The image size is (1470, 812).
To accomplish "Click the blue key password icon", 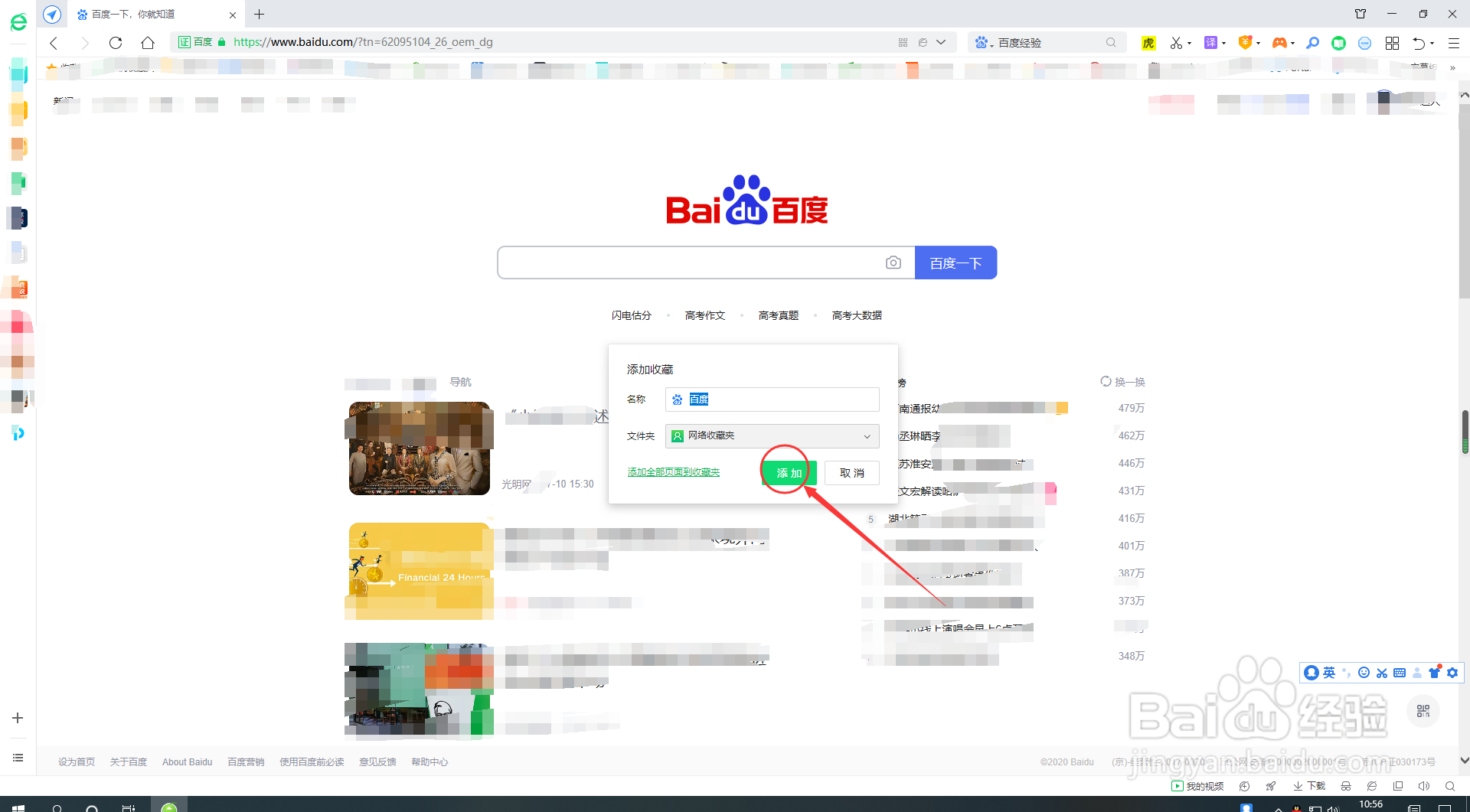I will 1312,43.
